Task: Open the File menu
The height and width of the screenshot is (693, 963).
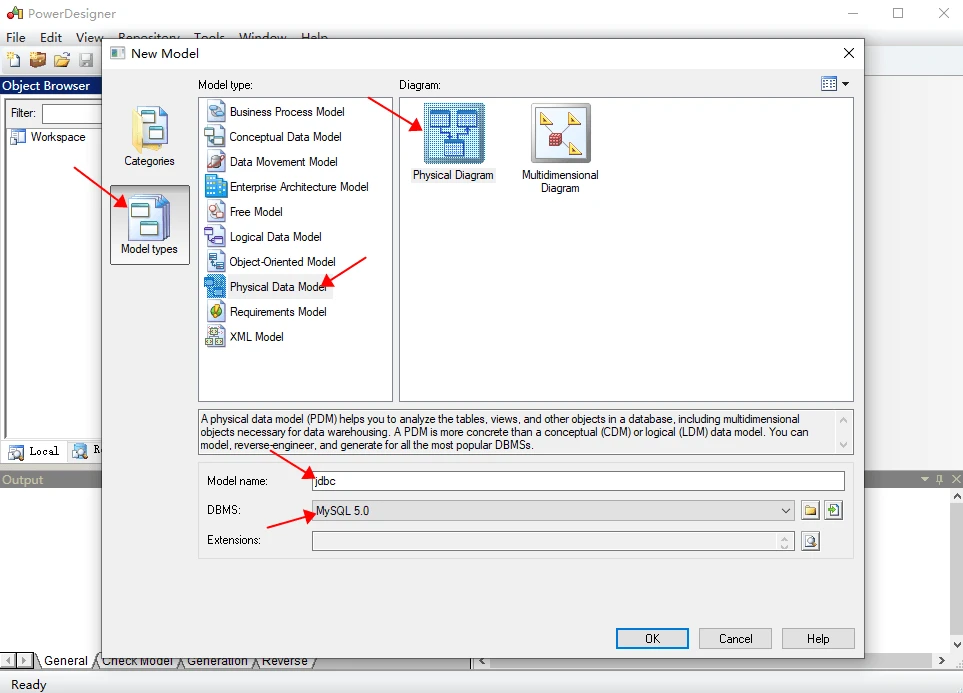Action: (x=15, y=37)
